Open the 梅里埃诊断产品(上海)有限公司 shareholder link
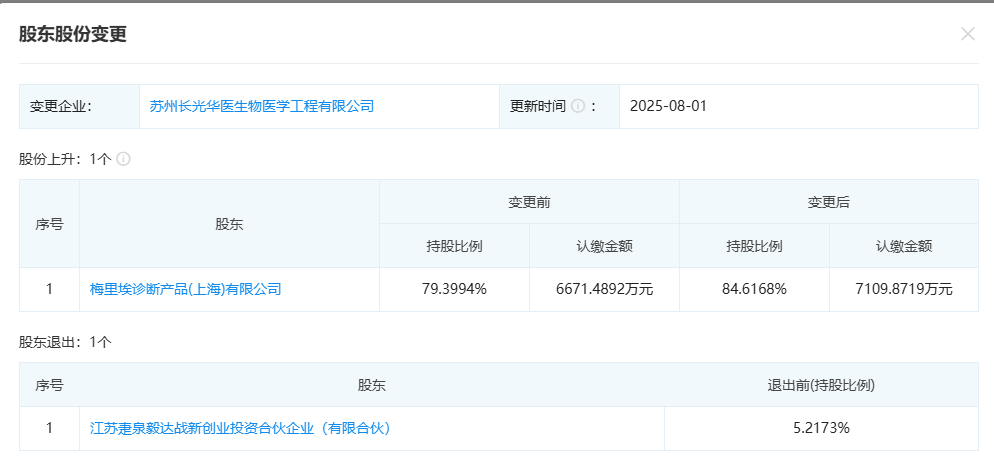Image resolution: width=994 pixels, height=476 pixels. (185, 290)
